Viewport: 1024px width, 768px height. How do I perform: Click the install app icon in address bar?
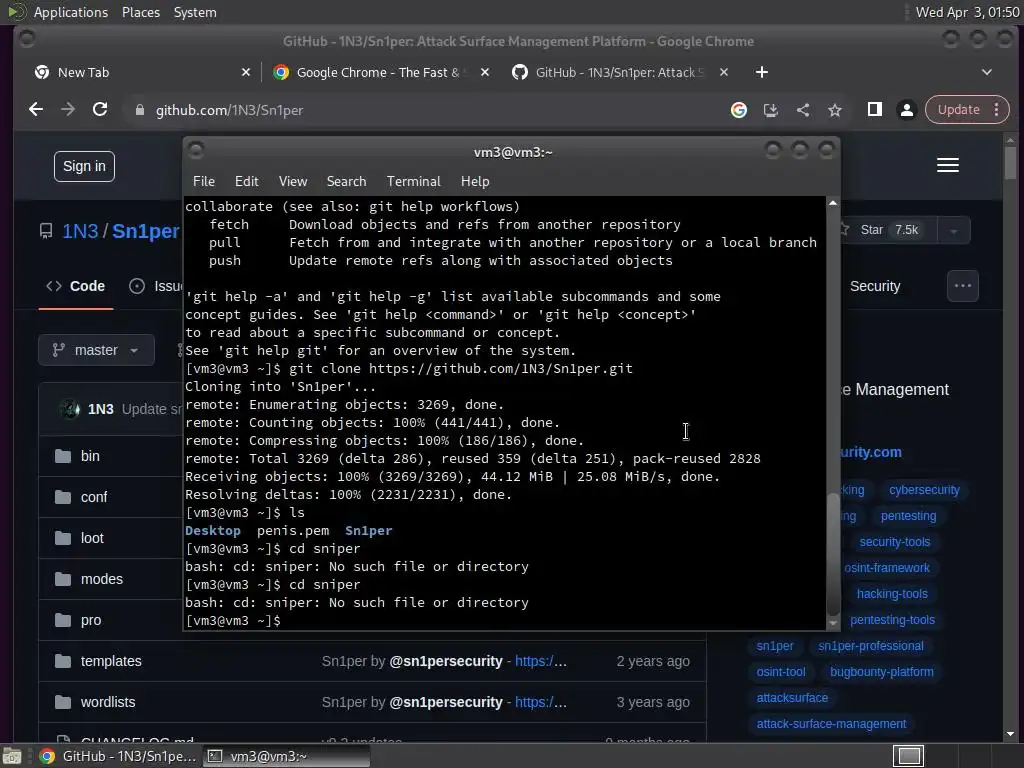coord(771,110)
